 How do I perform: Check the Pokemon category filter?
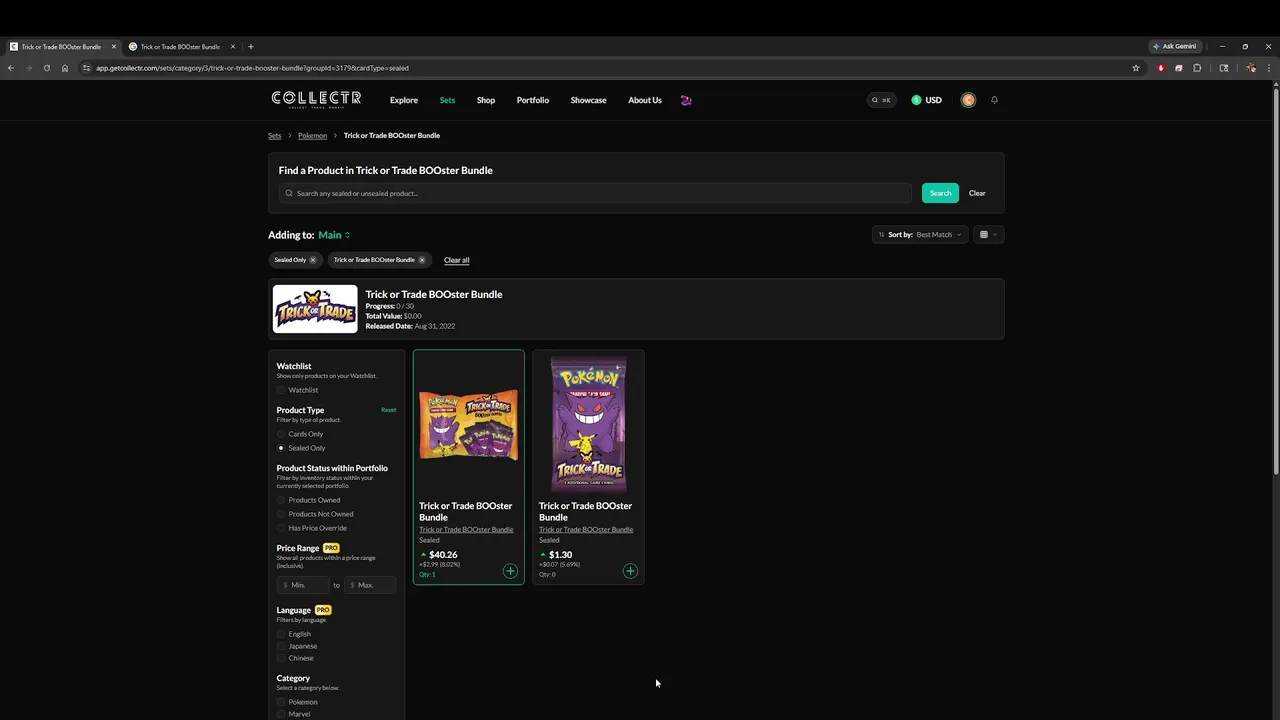(x=281, y=702)
